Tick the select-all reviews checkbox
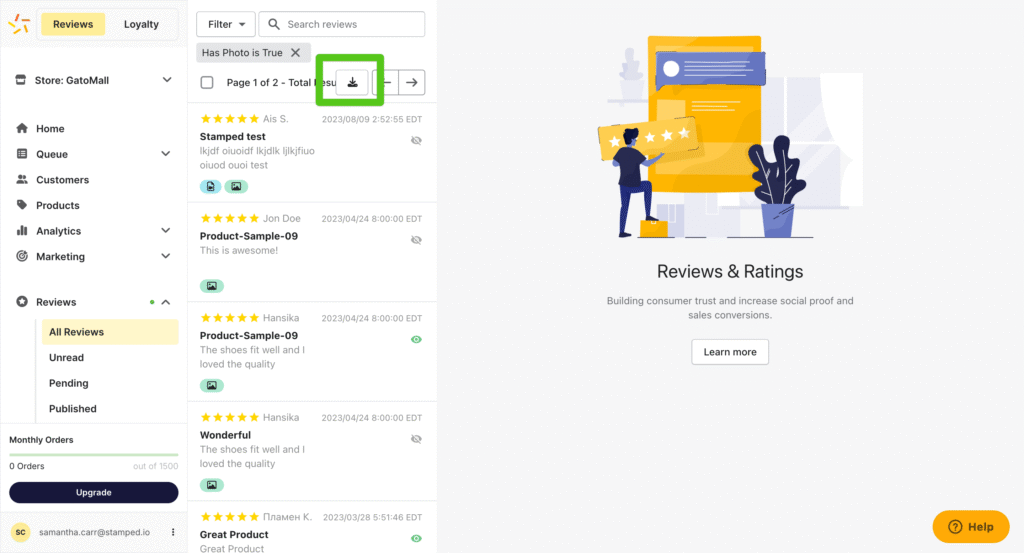 coord(207,83)
